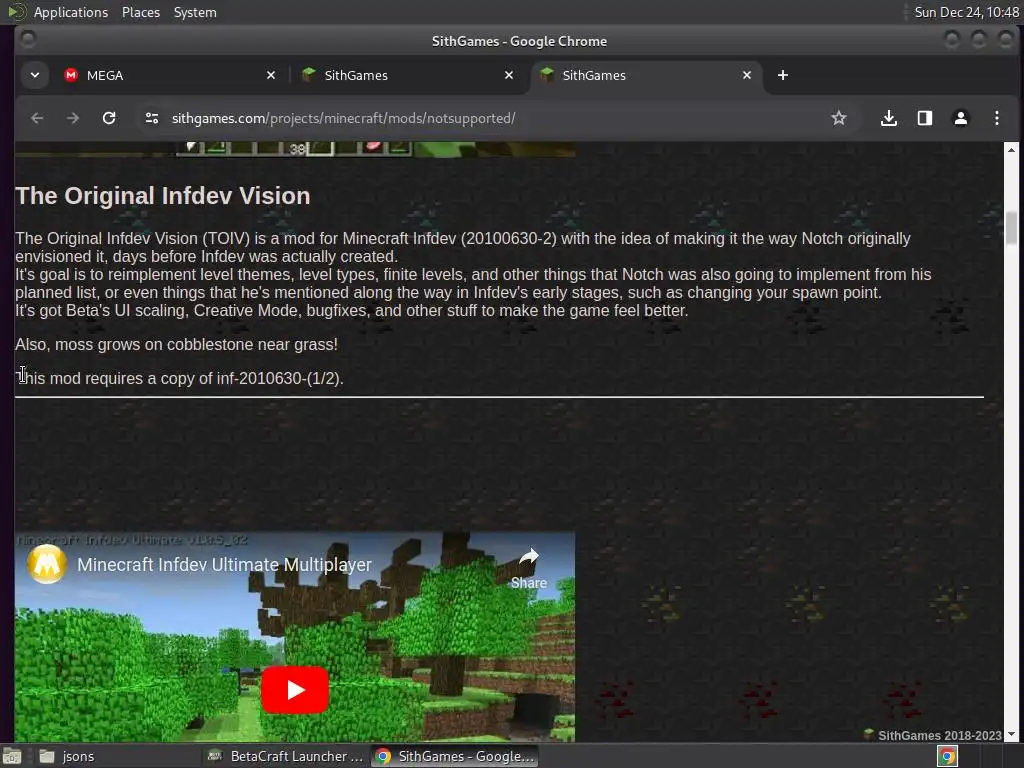Click the screenshot thumbnail above the heading
This screenshot has width=1024, height=768.
pos(295,150)
